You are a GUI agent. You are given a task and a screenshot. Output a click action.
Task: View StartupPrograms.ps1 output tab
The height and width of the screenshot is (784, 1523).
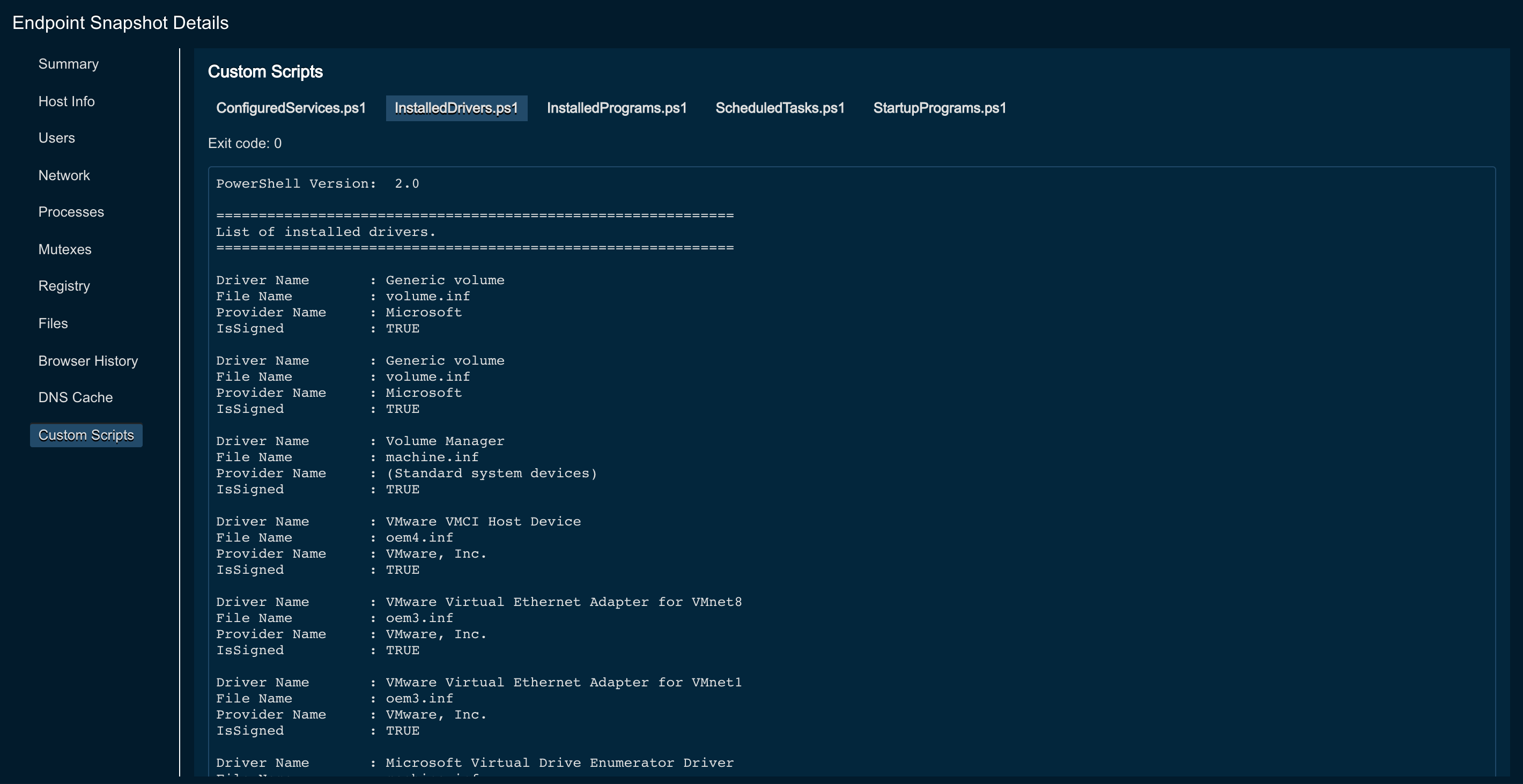click(939, 108)
